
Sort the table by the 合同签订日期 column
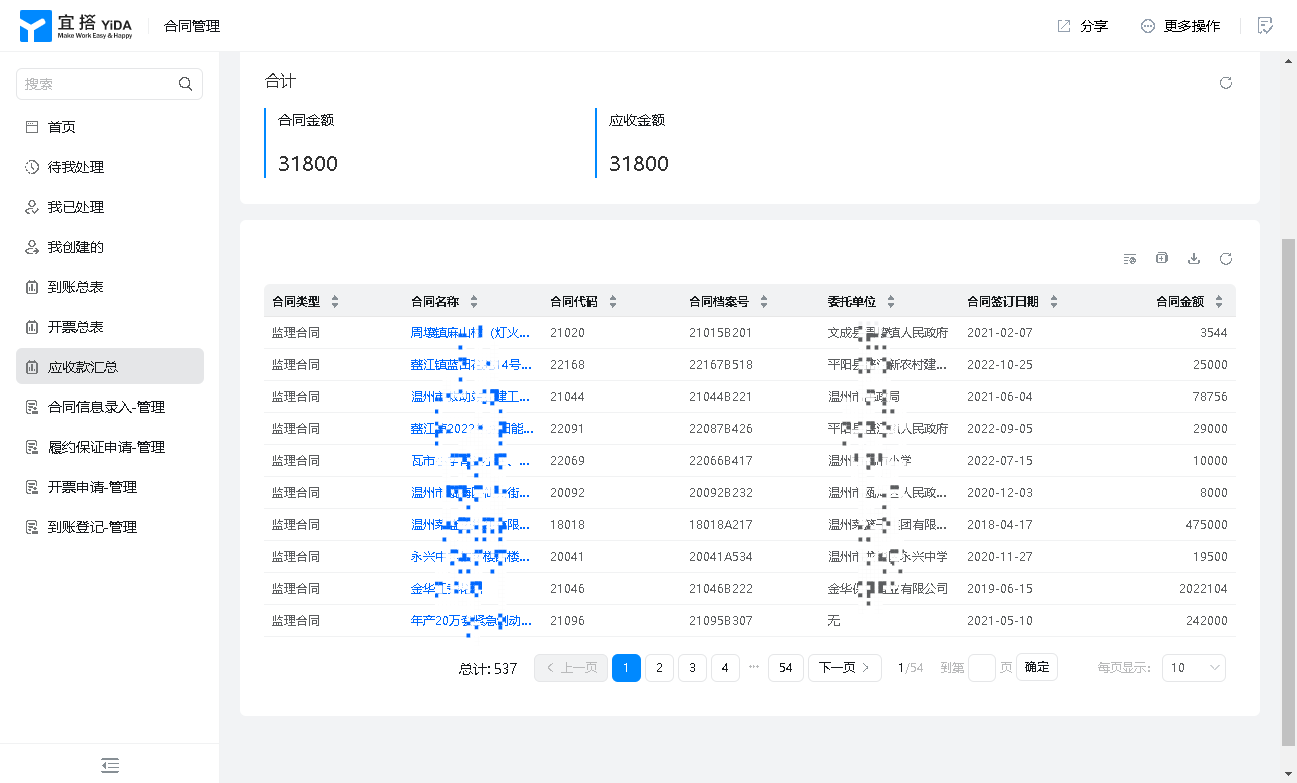pos(1054,302)
